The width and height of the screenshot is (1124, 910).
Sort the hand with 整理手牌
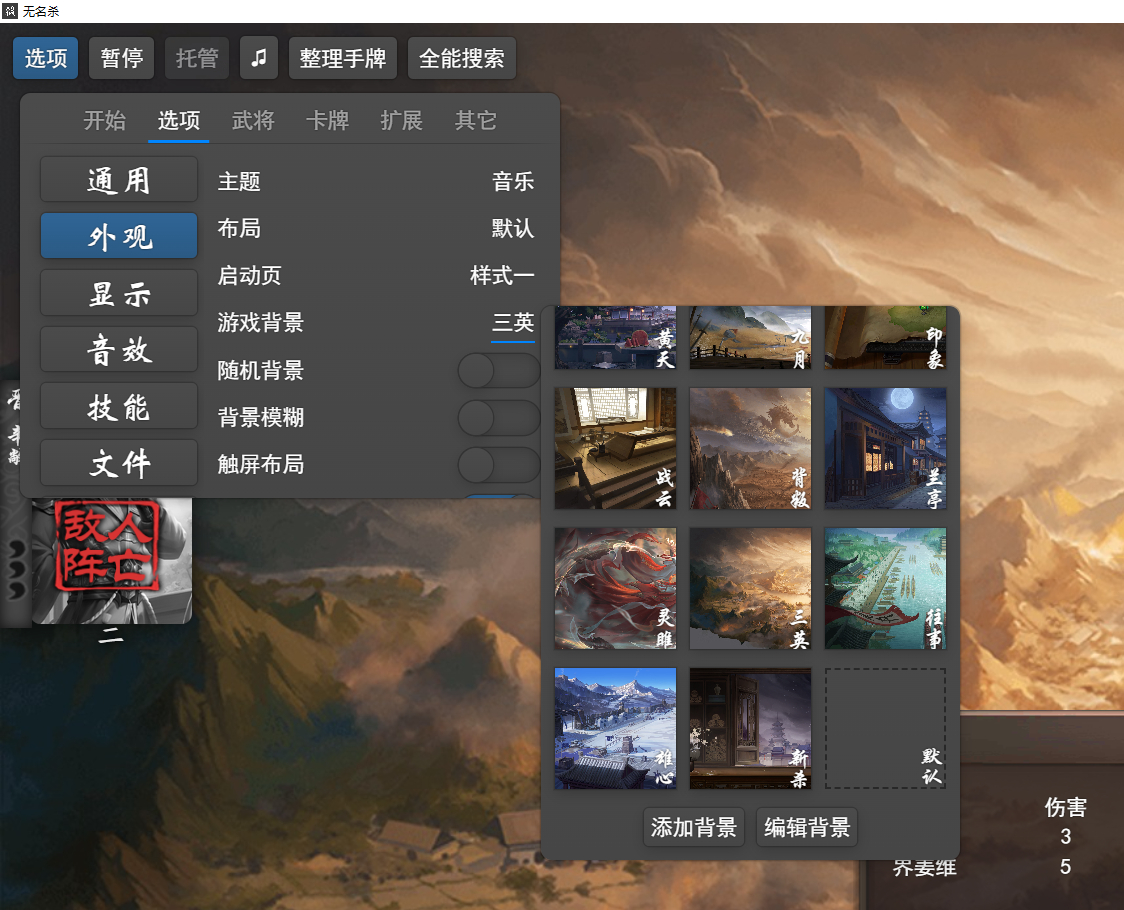pos(343,57)
